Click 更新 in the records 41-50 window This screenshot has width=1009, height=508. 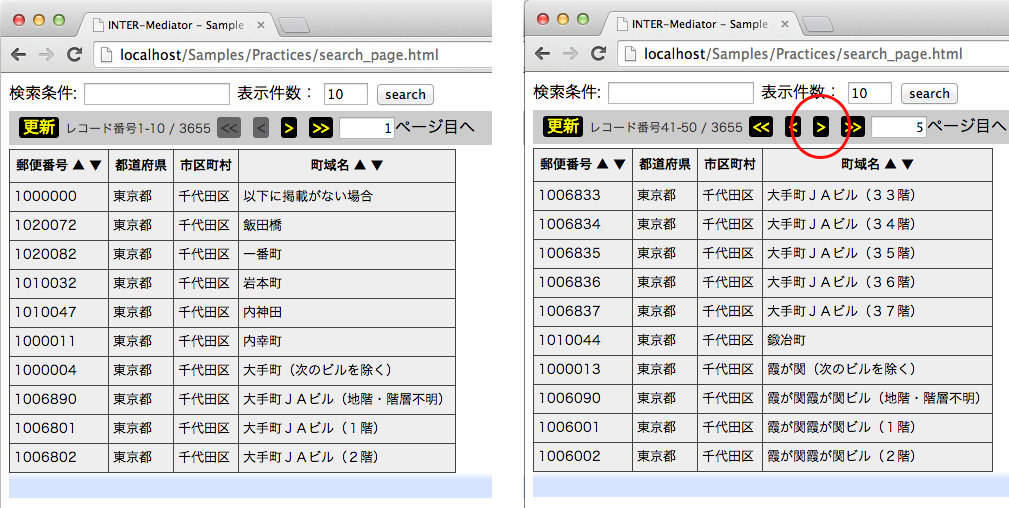click(562, 127)
